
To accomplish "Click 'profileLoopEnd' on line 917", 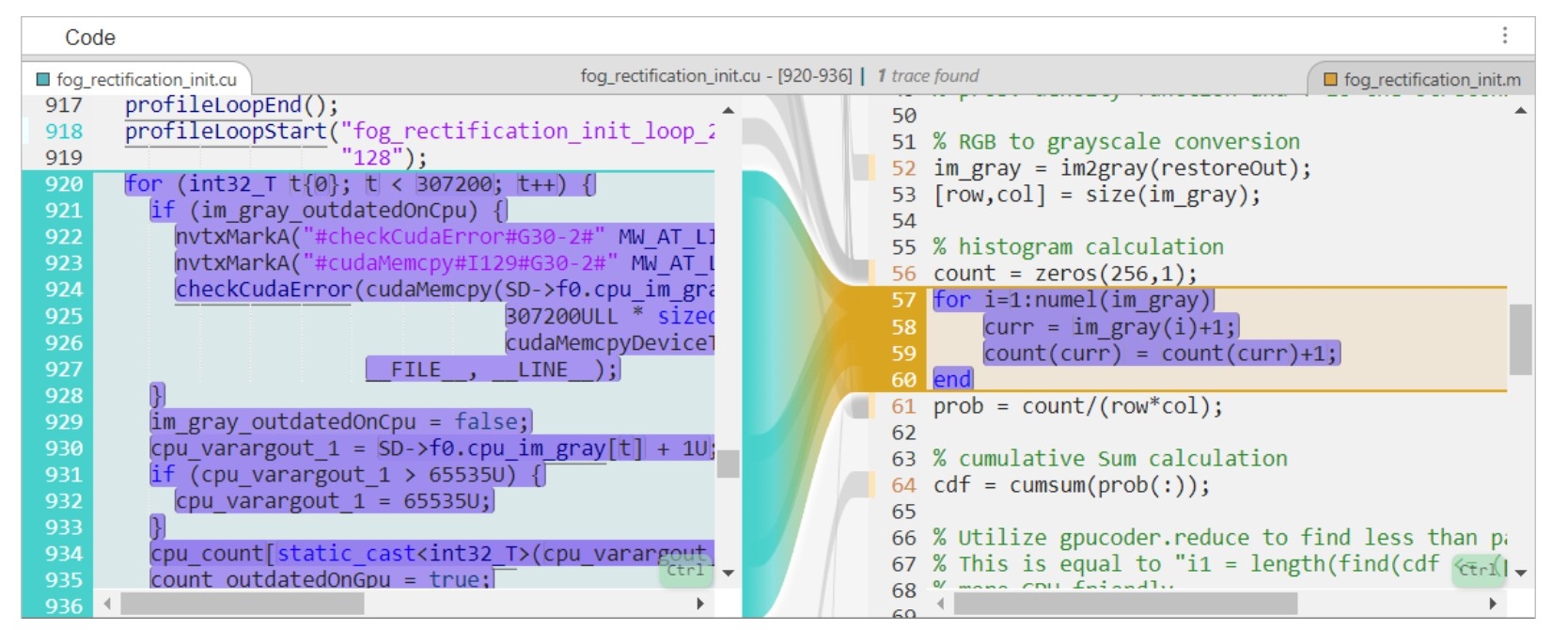I will pyautogui.click(x=213, y=104).
